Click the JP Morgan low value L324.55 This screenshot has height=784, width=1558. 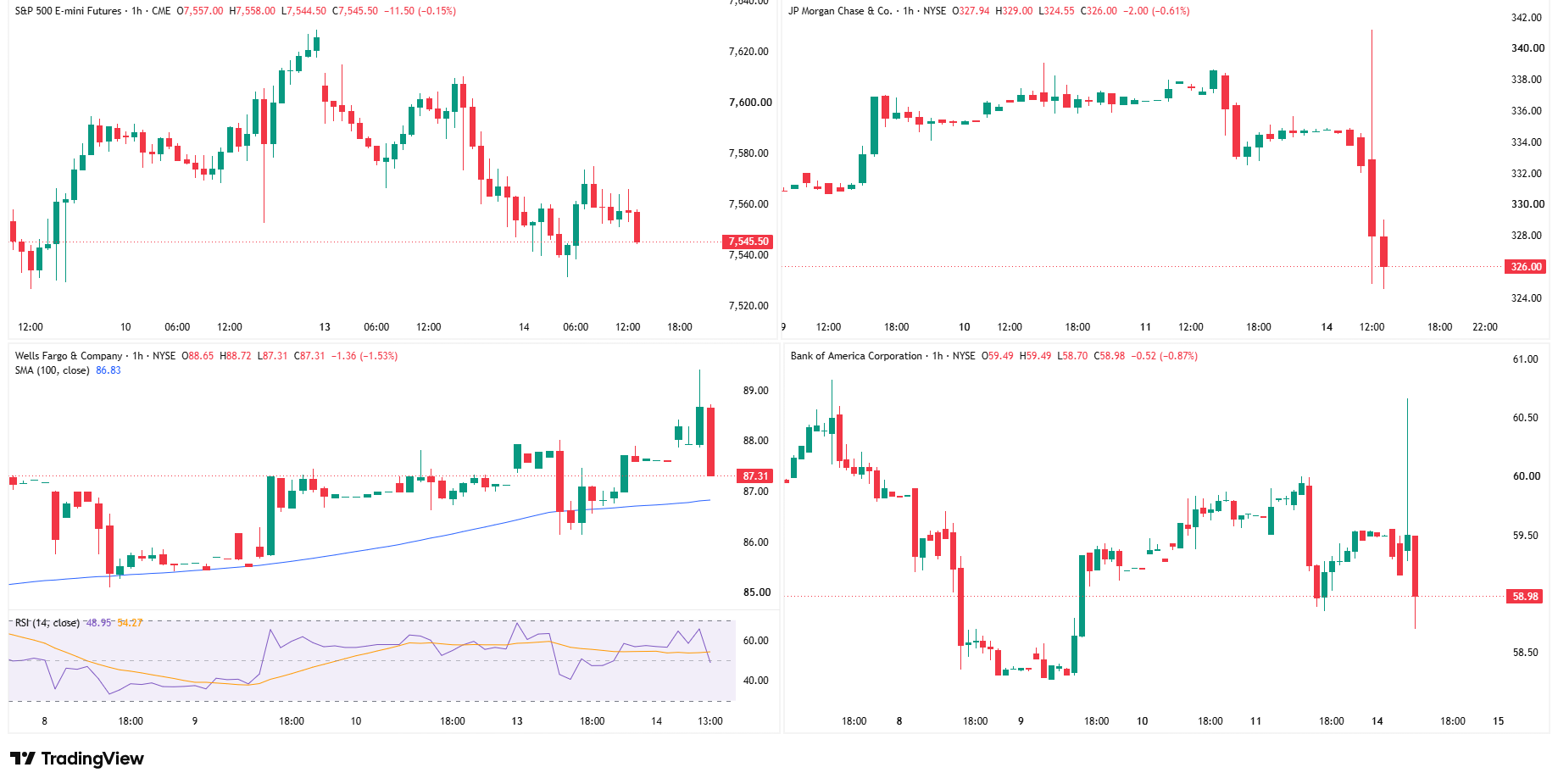click(x=1057, y=11)
